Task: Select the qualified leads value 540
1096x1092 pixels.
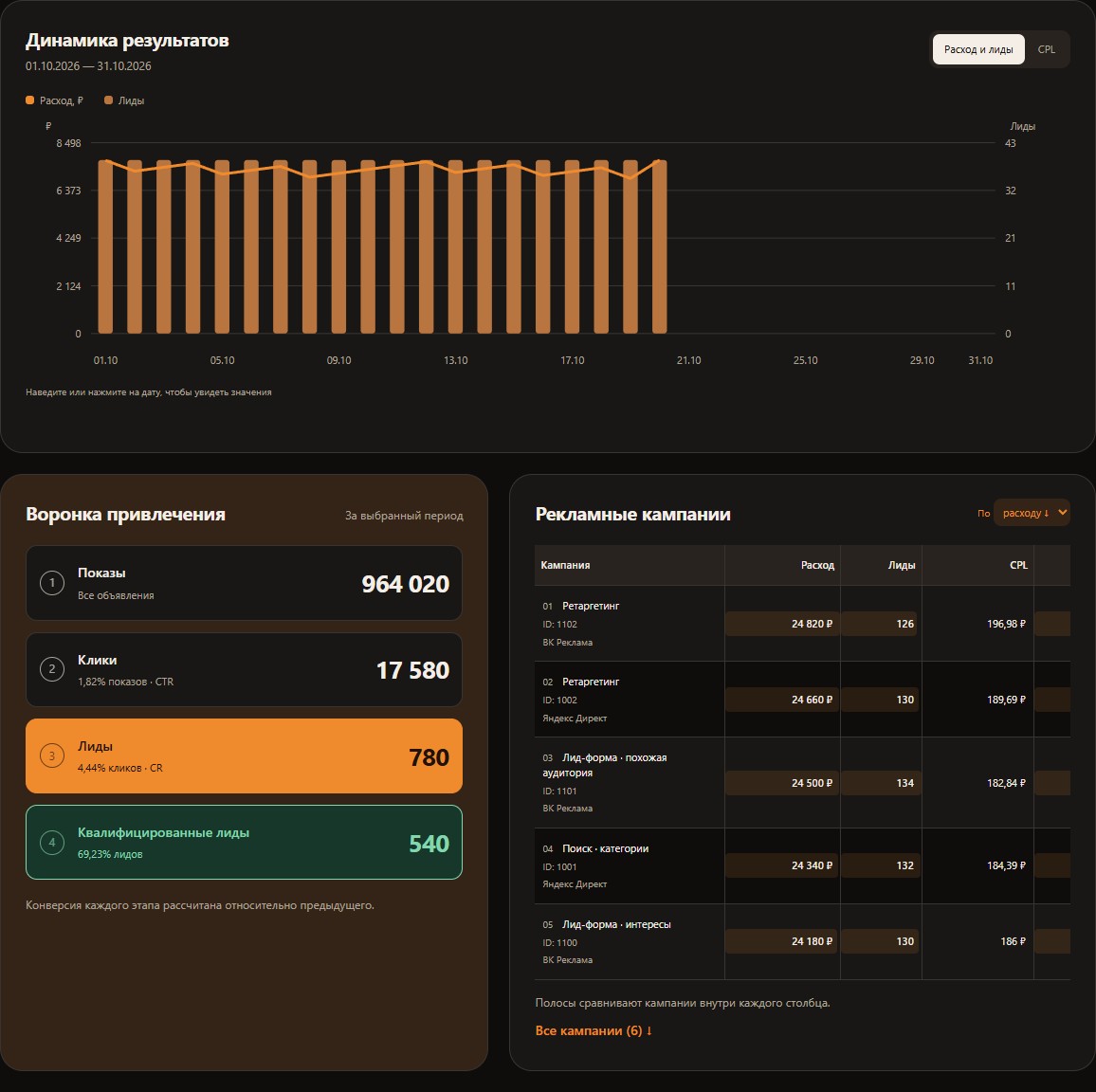Action: (x=429, y=844)
